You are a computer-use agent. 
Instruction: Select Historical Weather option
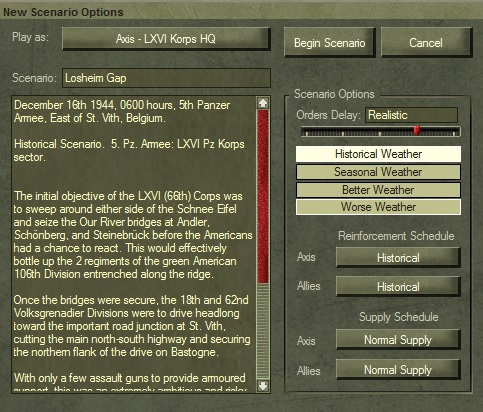378,154
